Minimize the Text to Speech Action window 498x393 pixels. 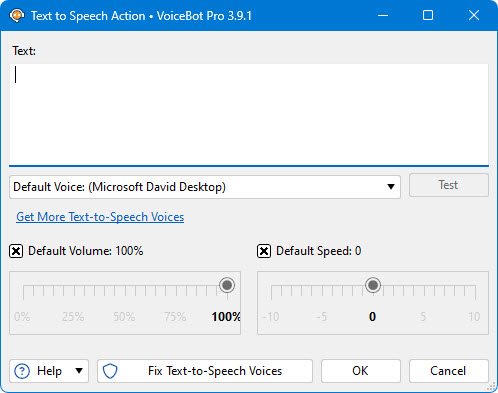[383, 15]
